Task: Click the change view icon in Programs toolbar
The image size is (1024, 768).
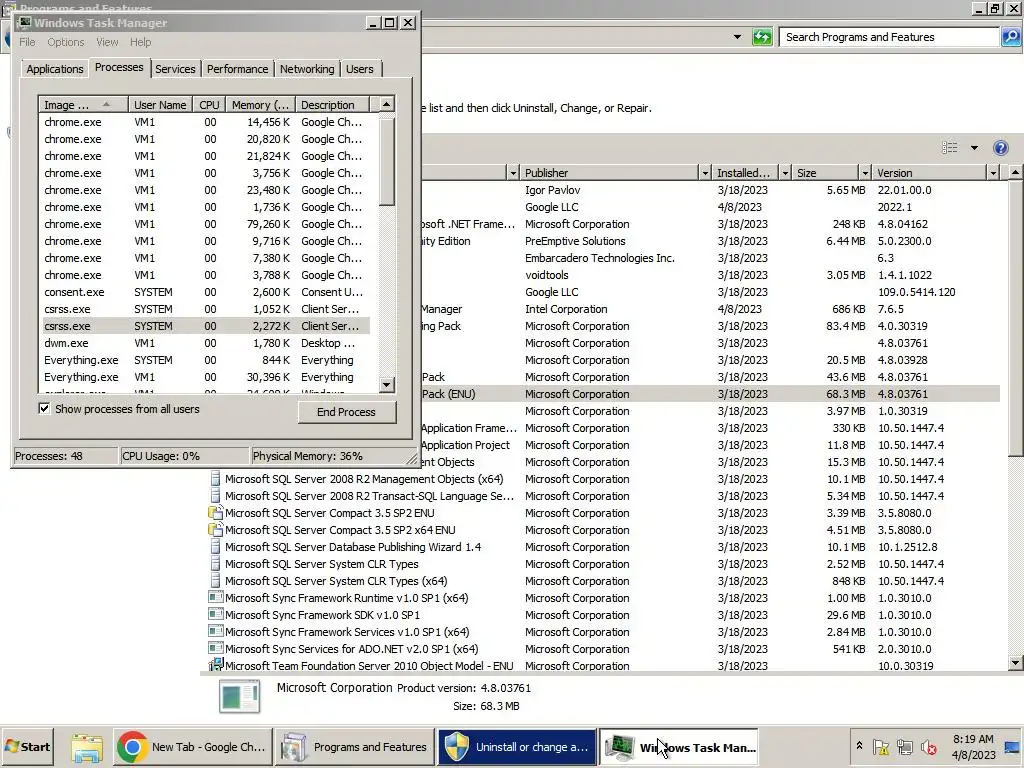Action: point(950,148)
